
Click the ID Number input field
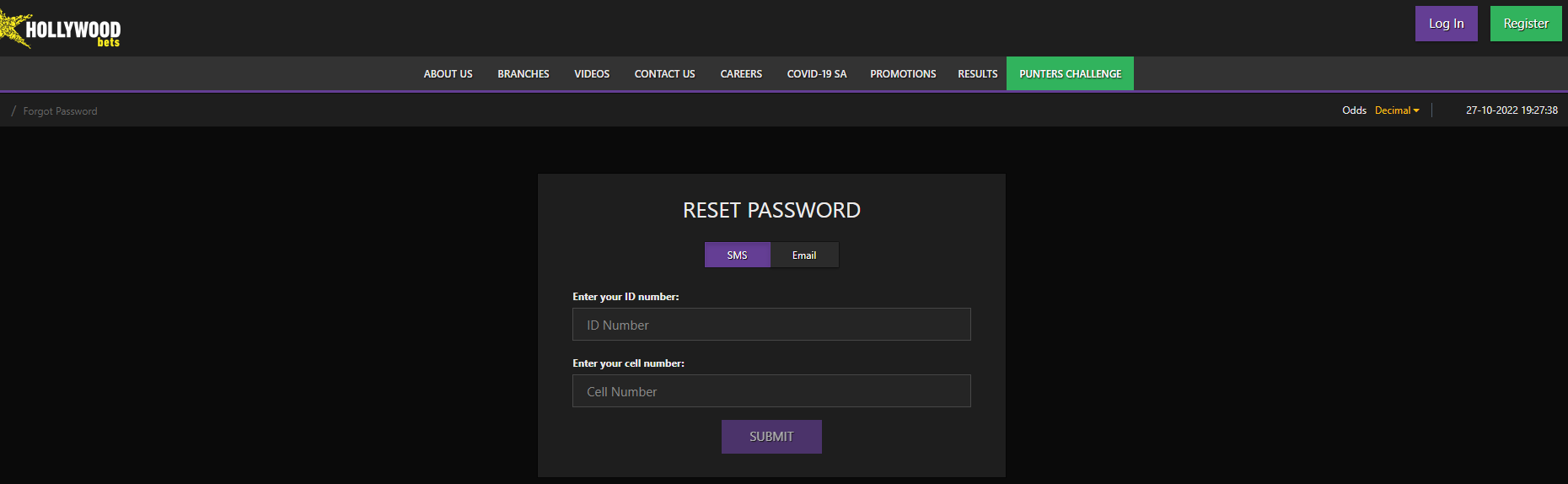[x=771, y=325]
